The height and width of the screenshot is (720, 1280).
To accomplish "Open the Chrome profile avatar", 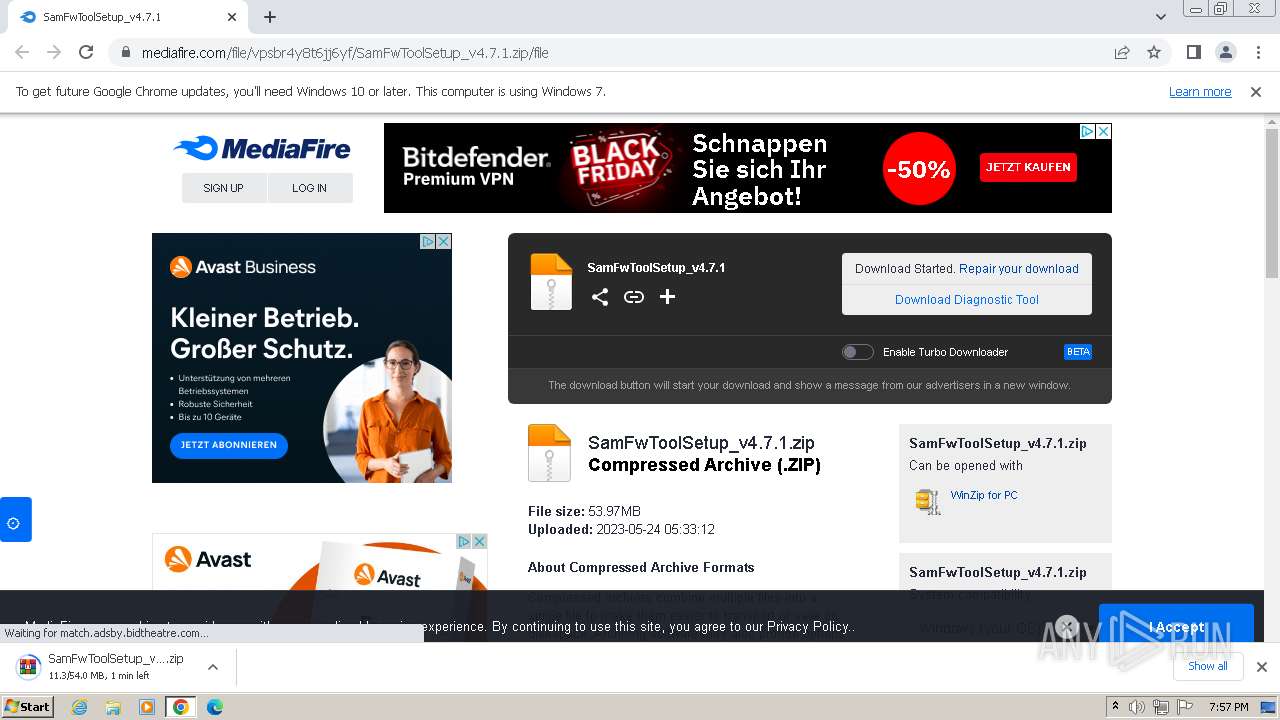I will click(1225, 52).
